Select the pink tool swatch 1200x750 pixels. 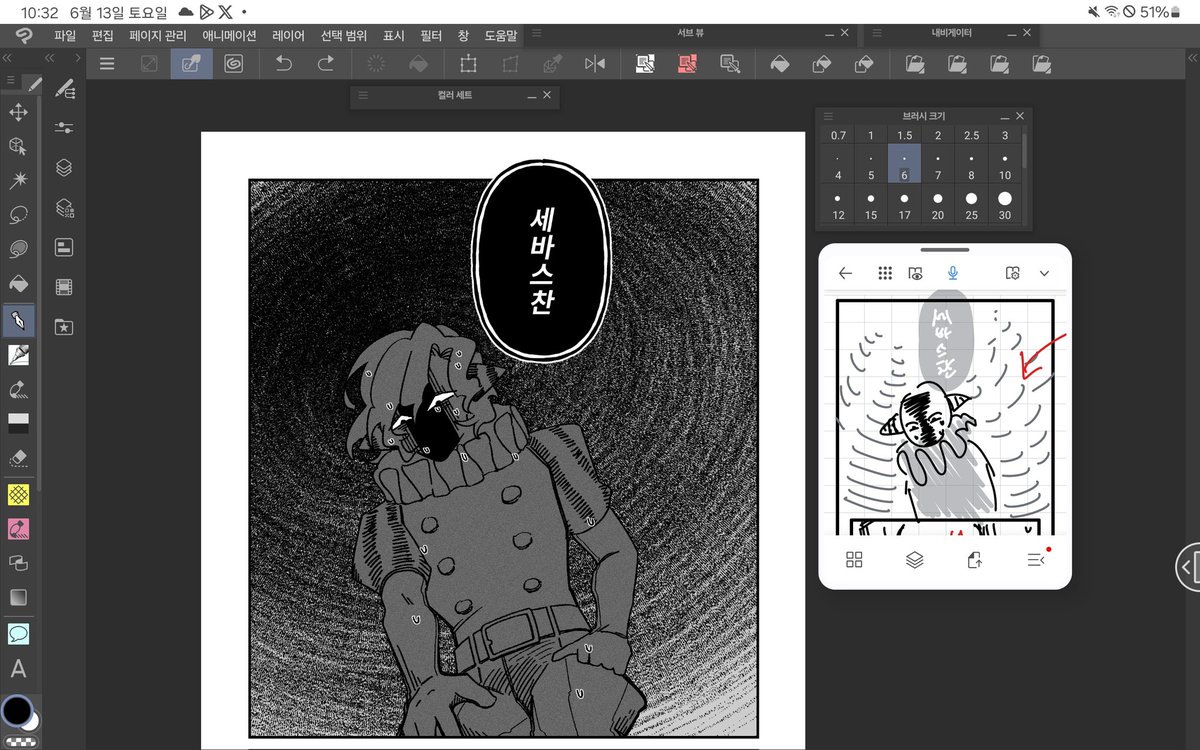(x=18, y=528)
